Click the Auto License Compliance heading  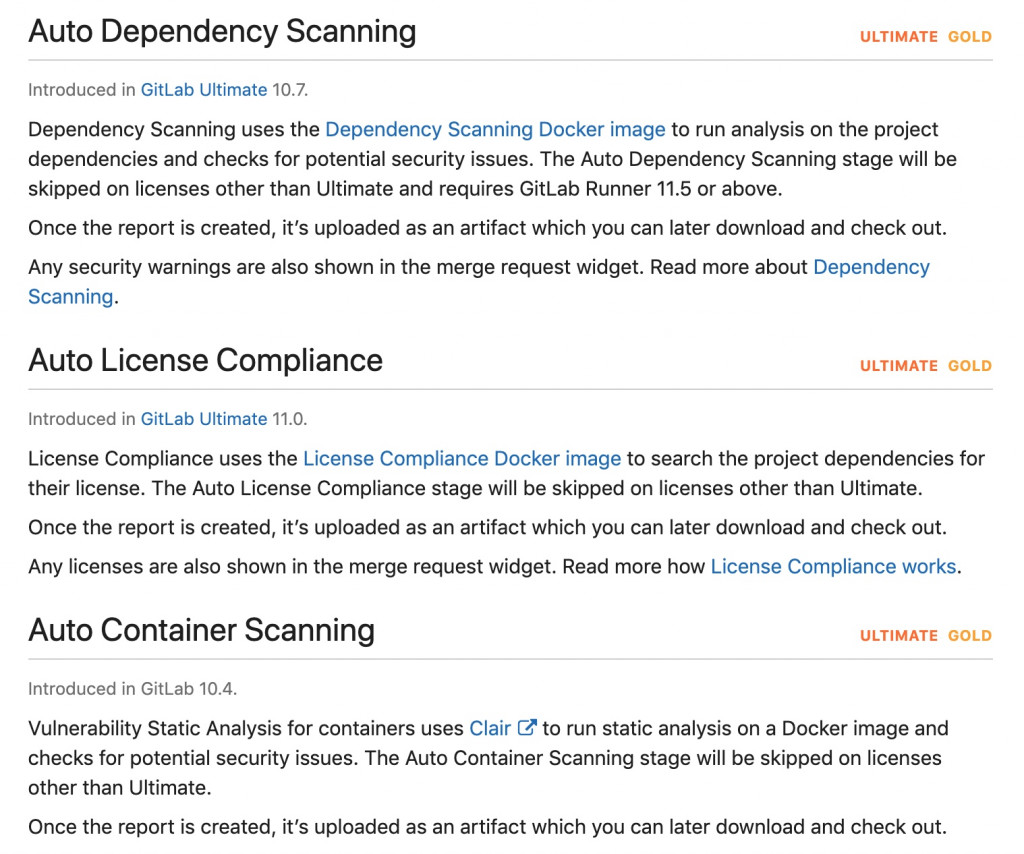[x=205, y=360]
